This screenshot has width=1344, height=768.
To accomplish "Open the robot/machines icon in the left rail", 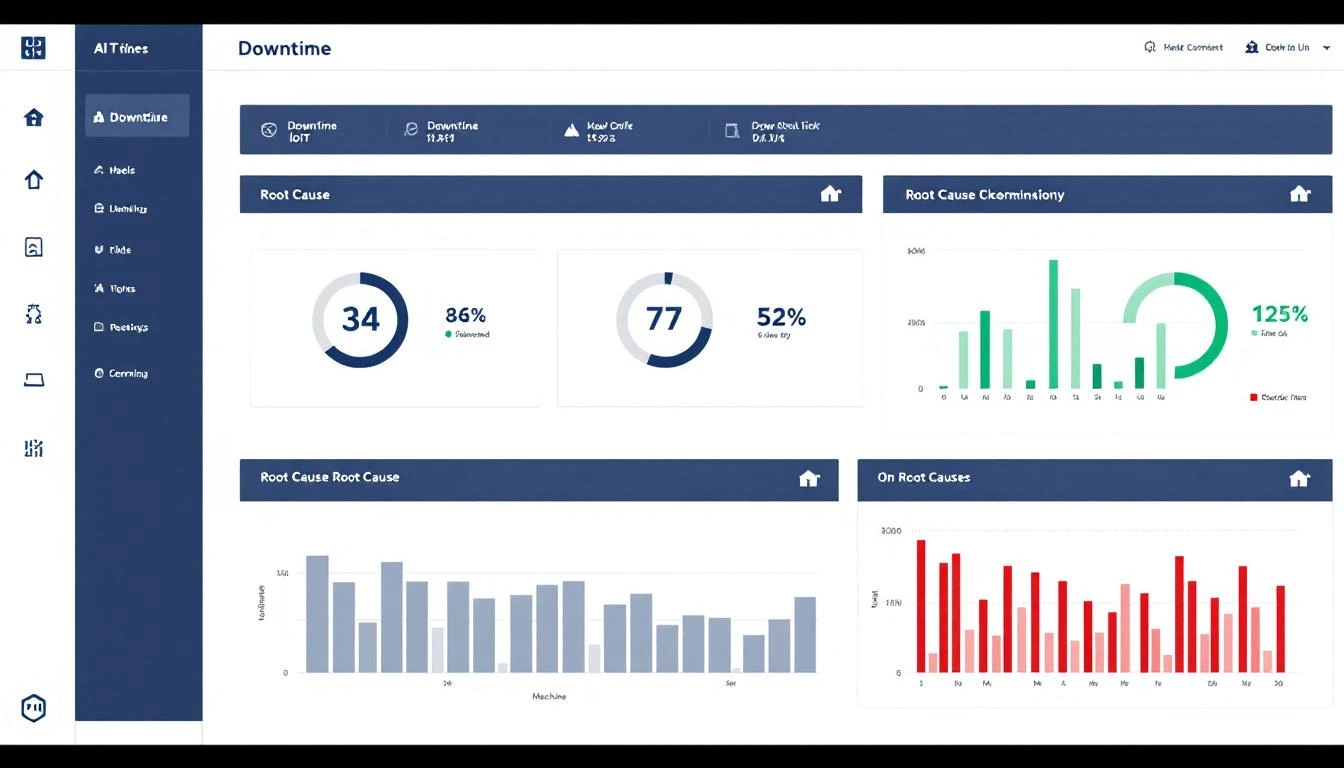I will click(34, 314).
